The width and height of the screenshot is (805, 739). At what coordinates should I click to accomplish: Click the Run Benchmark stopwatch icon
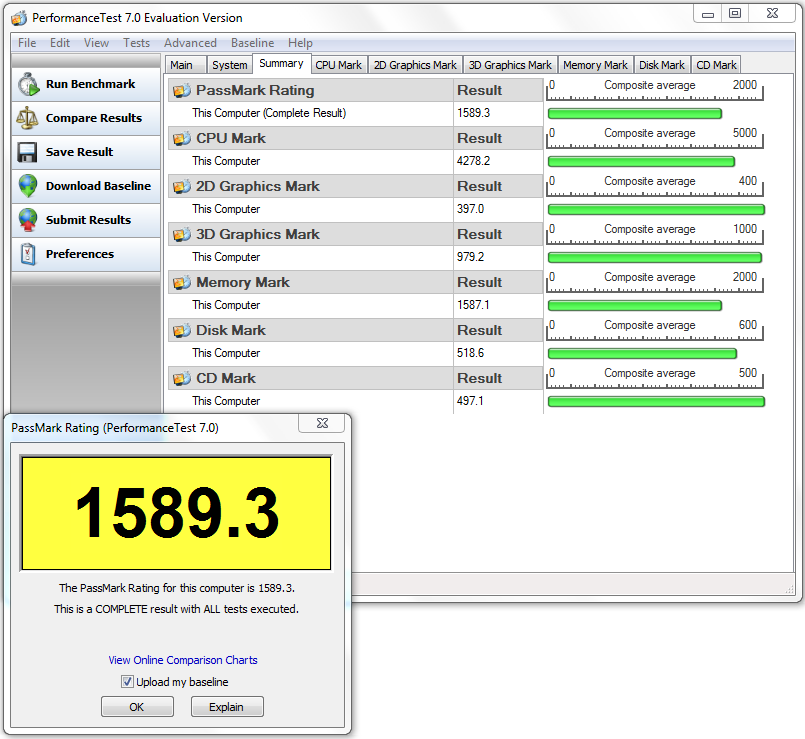28,84
